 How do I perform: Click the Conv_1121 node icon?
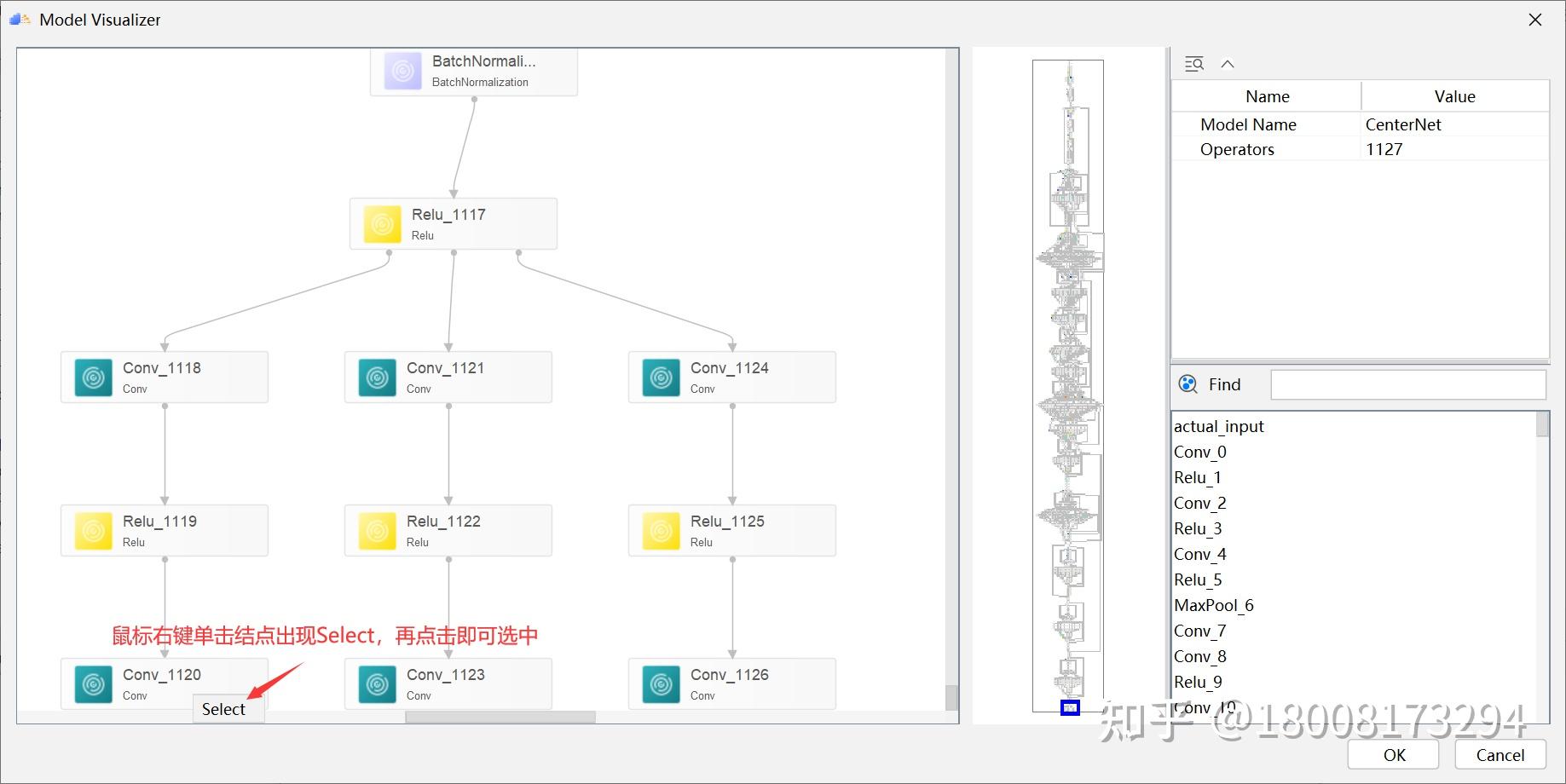pos(377,377)
